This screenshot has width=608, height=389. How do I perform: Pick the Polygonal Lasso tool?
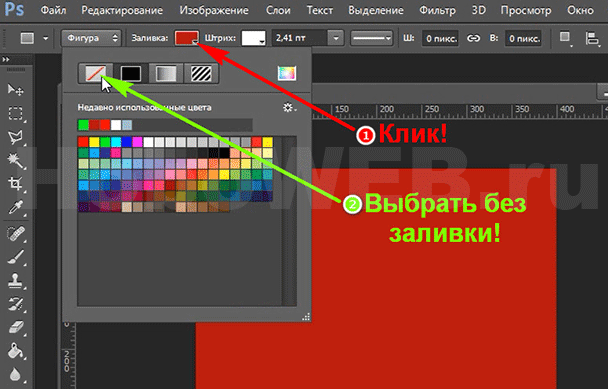(16, 137)
